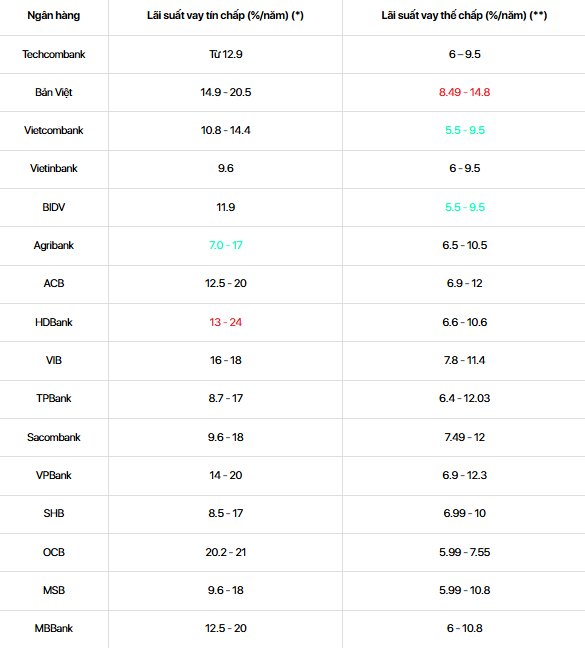The height and width of the screenshot is (648, 585).
Task: Click MSB's 5.99 - 10.8 mortgage rate
Action: (x=464, y=590)
